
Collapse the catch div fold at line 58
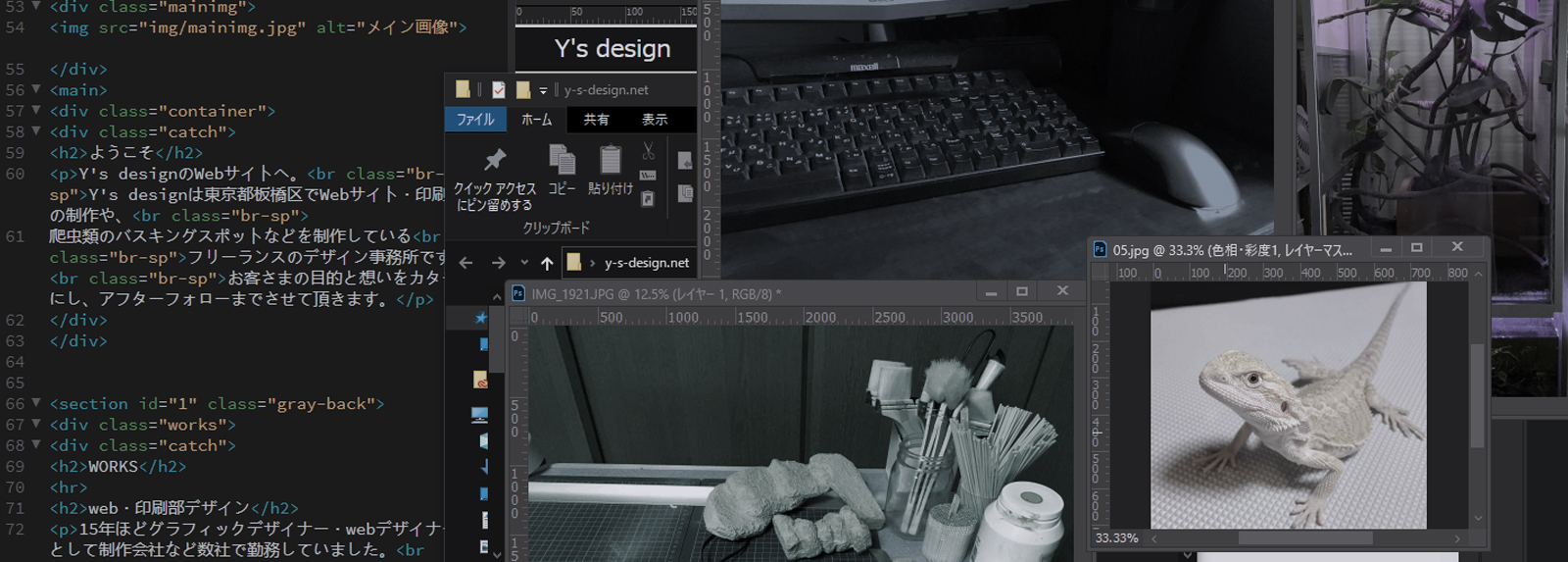[36, 130]
